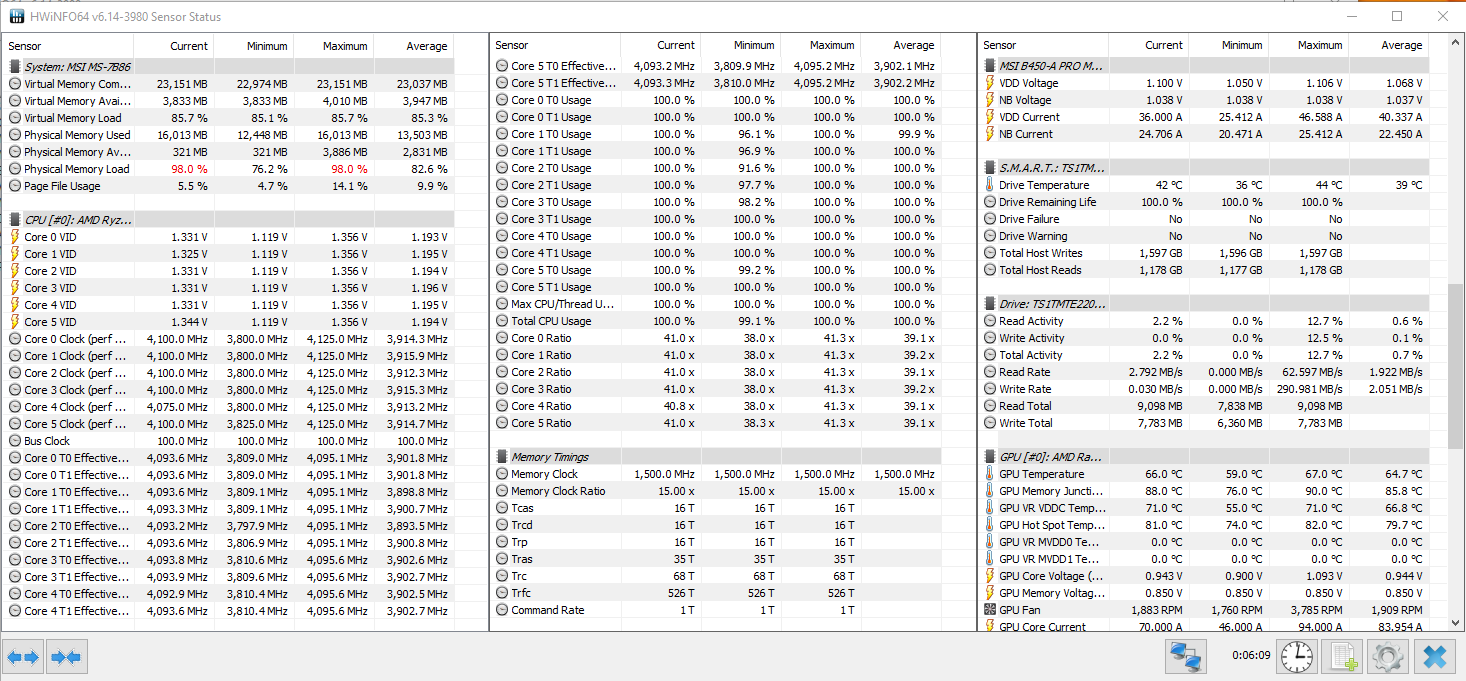Click the MSI B450-A PRO group icon
The width and height of the screenshot is (1466, 681).
pyautogui.click(x=990, y=66)
